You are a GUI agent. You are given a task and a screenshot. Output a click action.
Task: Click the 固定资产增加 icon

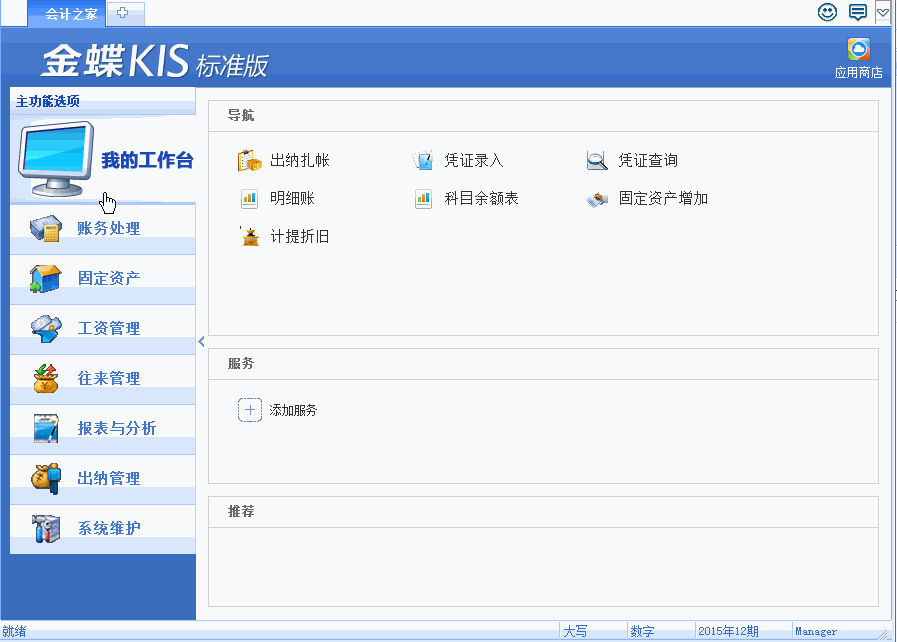[597, 198]
